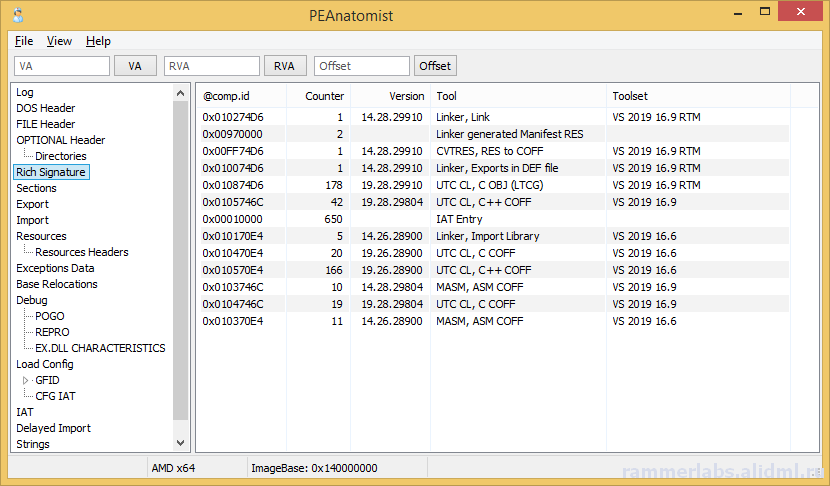Viewport: 830px width, 486px height.
Task: Select row with comp.id 0x0104746C
Action: (x=494, y=304)
